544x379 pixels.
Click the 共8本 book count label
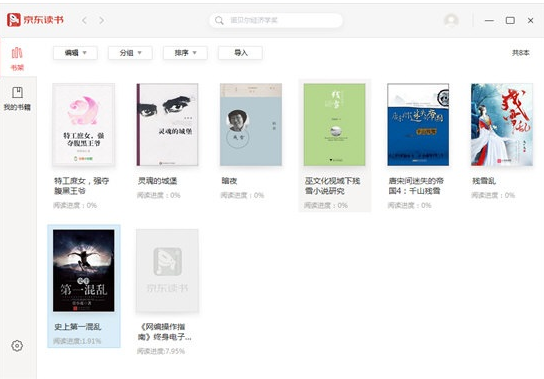[521, 53]
